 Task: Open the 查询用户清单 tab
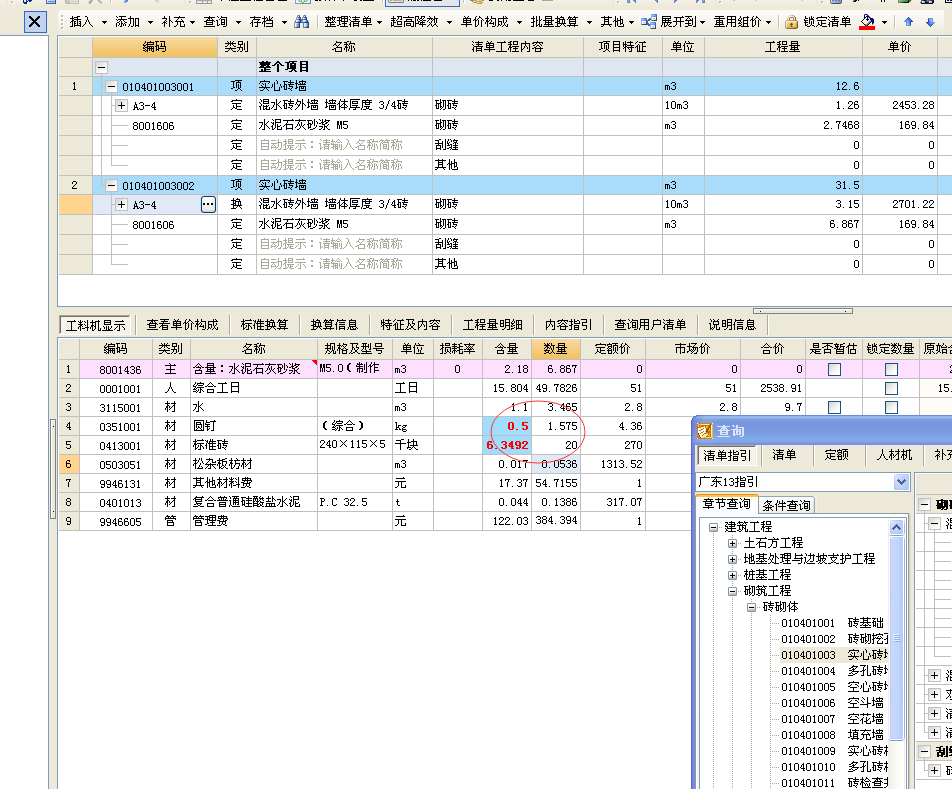click(650, 325)
